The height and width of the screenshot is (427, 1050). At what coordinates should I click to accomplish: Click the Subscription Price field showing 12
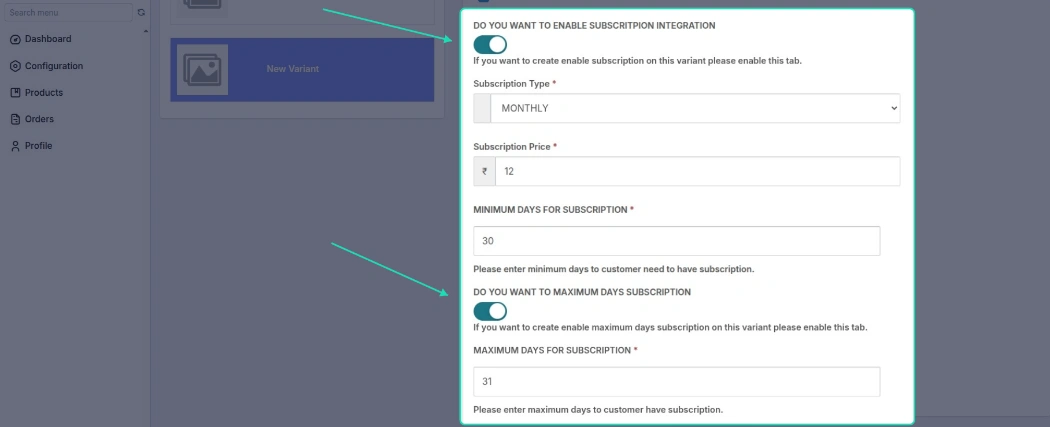pyautogui.click(x=698, y=171)
